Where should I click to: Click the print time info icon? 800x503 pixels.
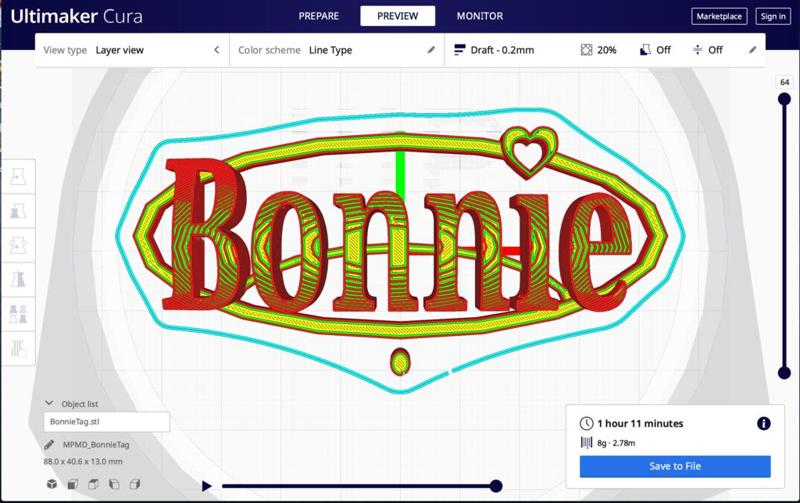coord(763,423)
